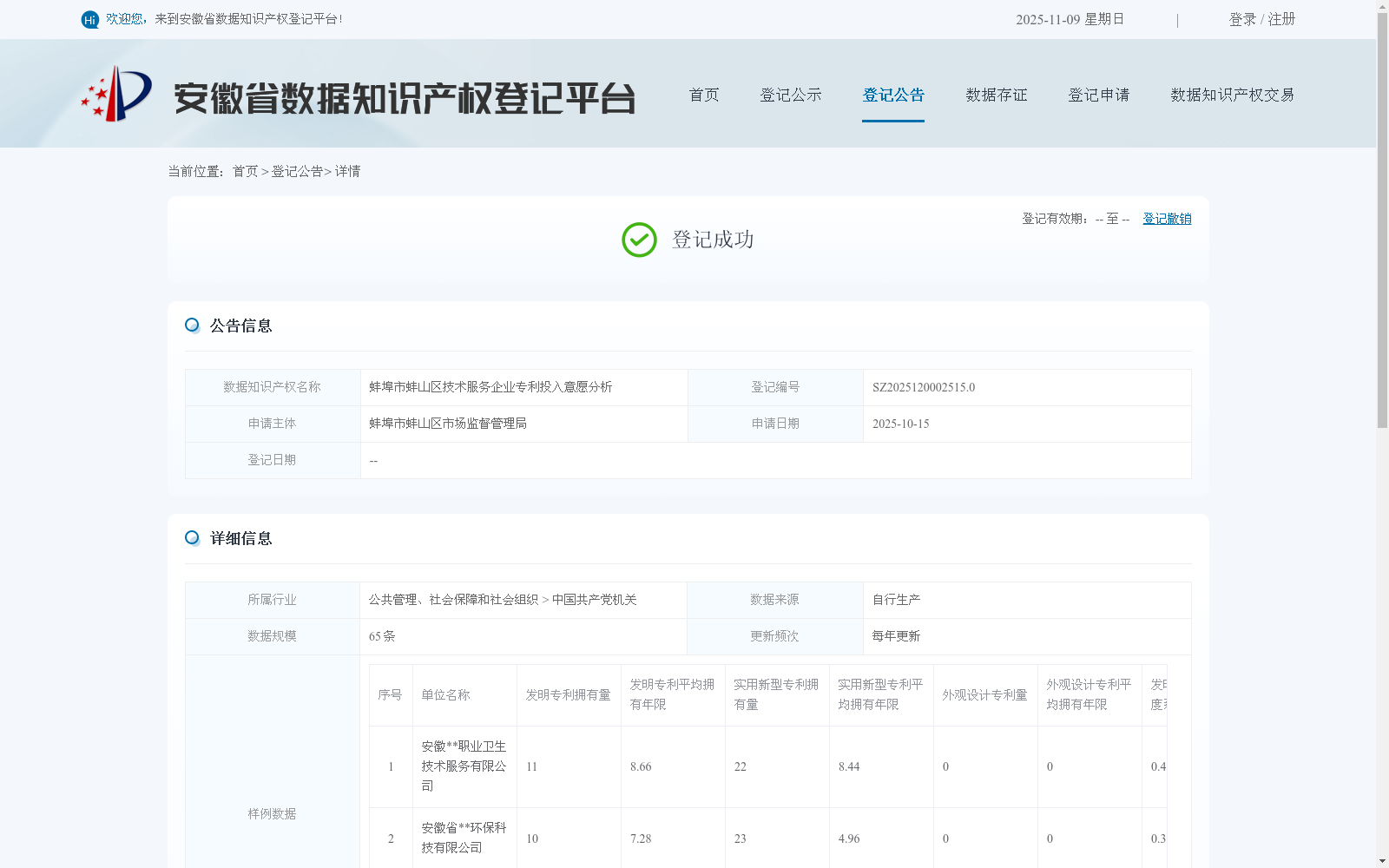Click the value 4.96 in row 2
This screenshot has height=868, width=1389.
click(x=849, y=839)
